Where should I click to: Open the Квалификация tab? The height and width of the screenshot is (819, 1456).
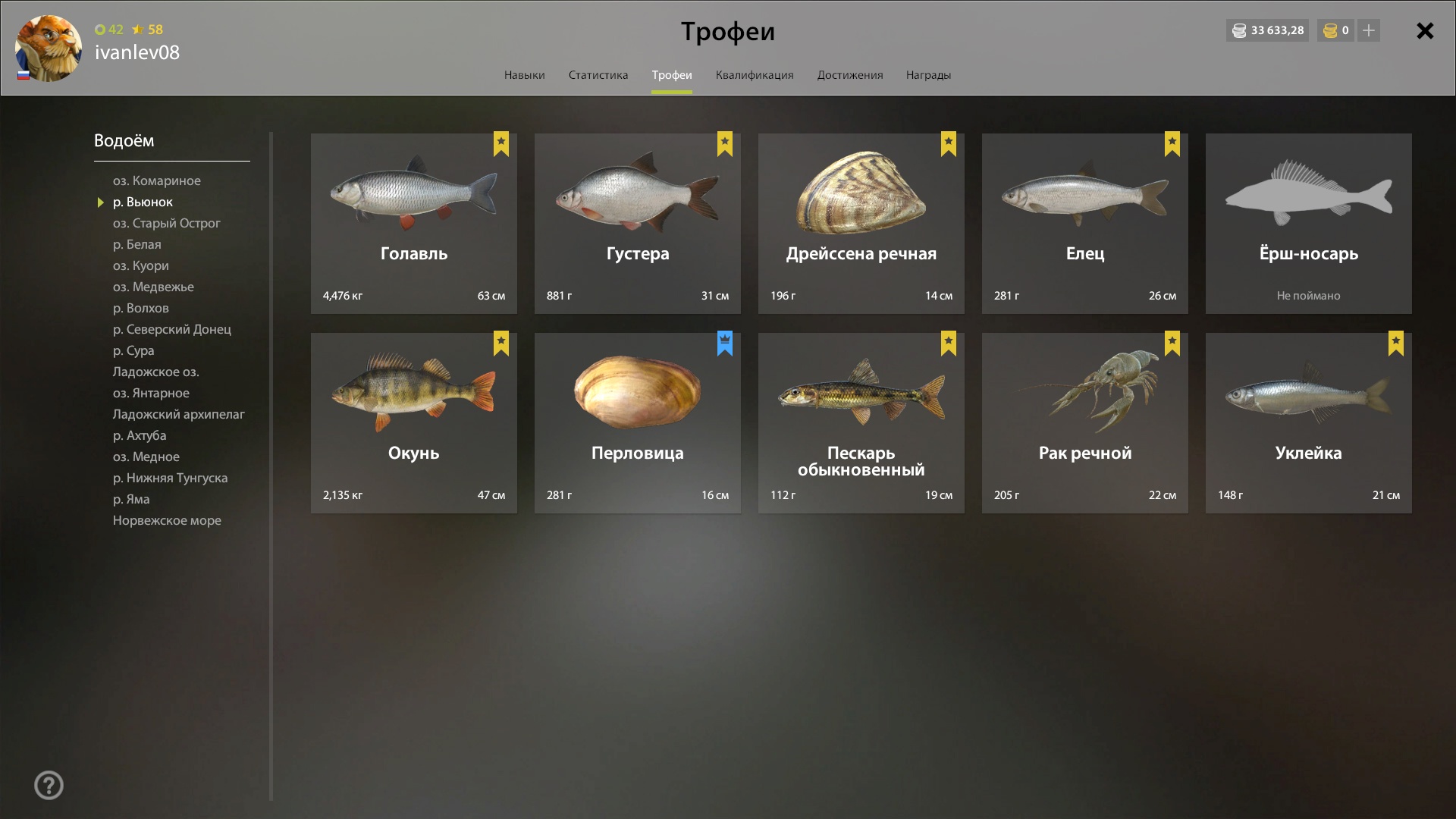click(x=755, y=75)
